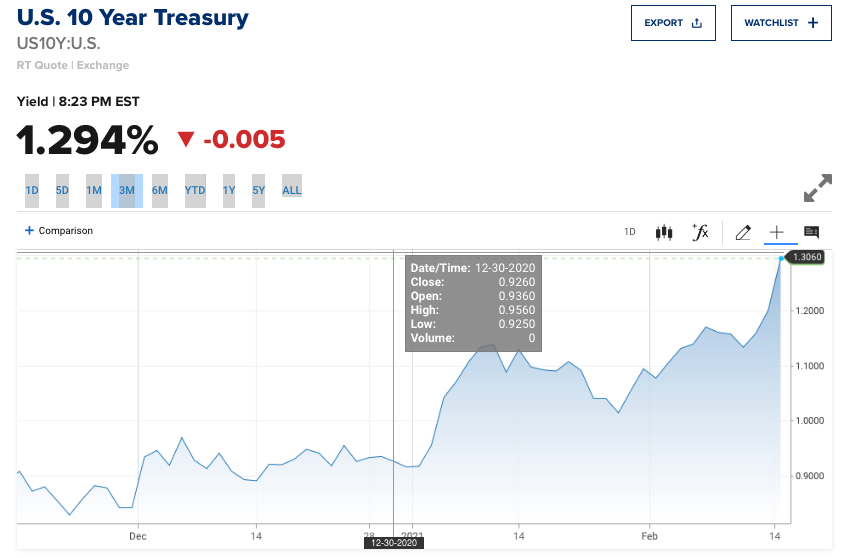Expand chart to full screen

[x=818, y=189]
